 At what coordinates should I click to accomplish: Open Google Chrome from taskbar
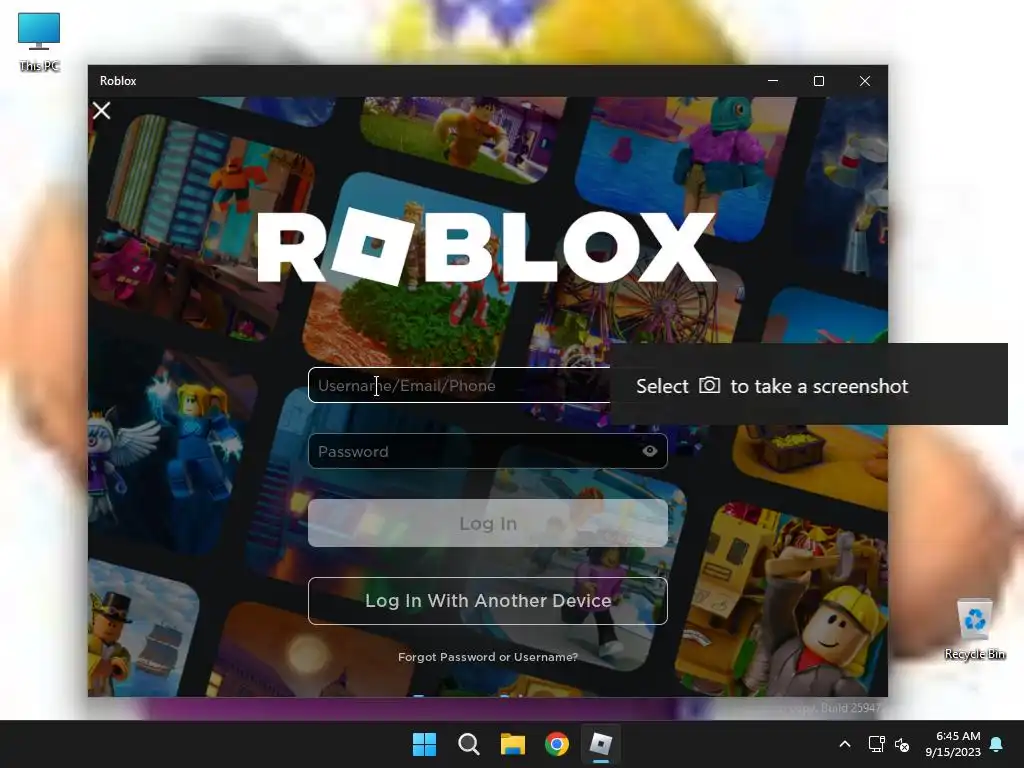click(556, 744)
